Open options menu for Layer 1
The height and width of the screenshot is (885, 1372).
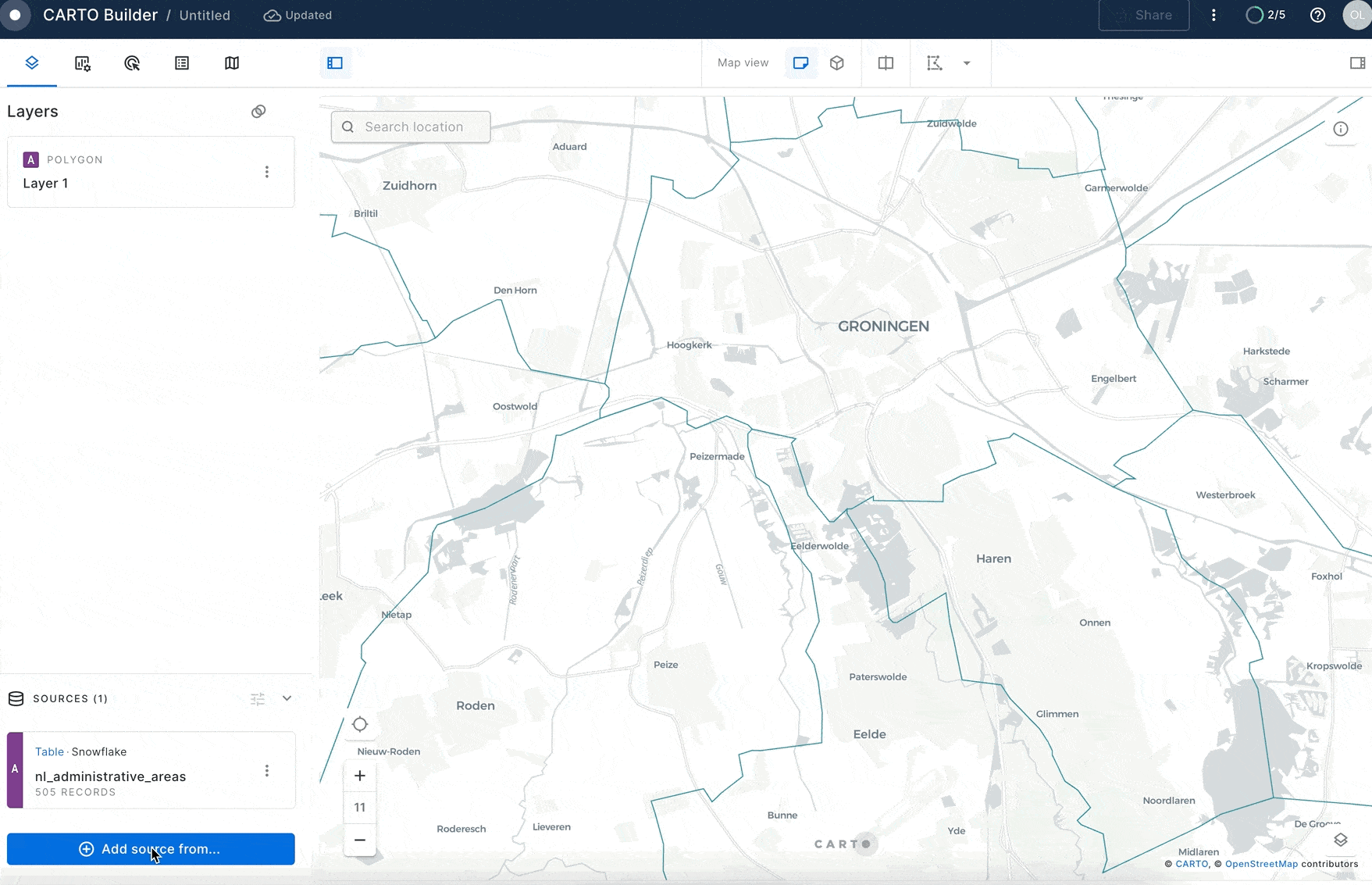tap(267, 171)
